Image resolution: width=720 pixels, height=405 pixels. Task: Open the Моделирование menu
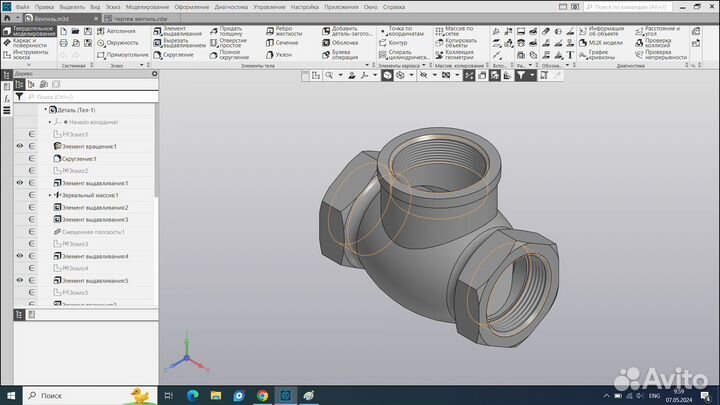click(147, 7)
